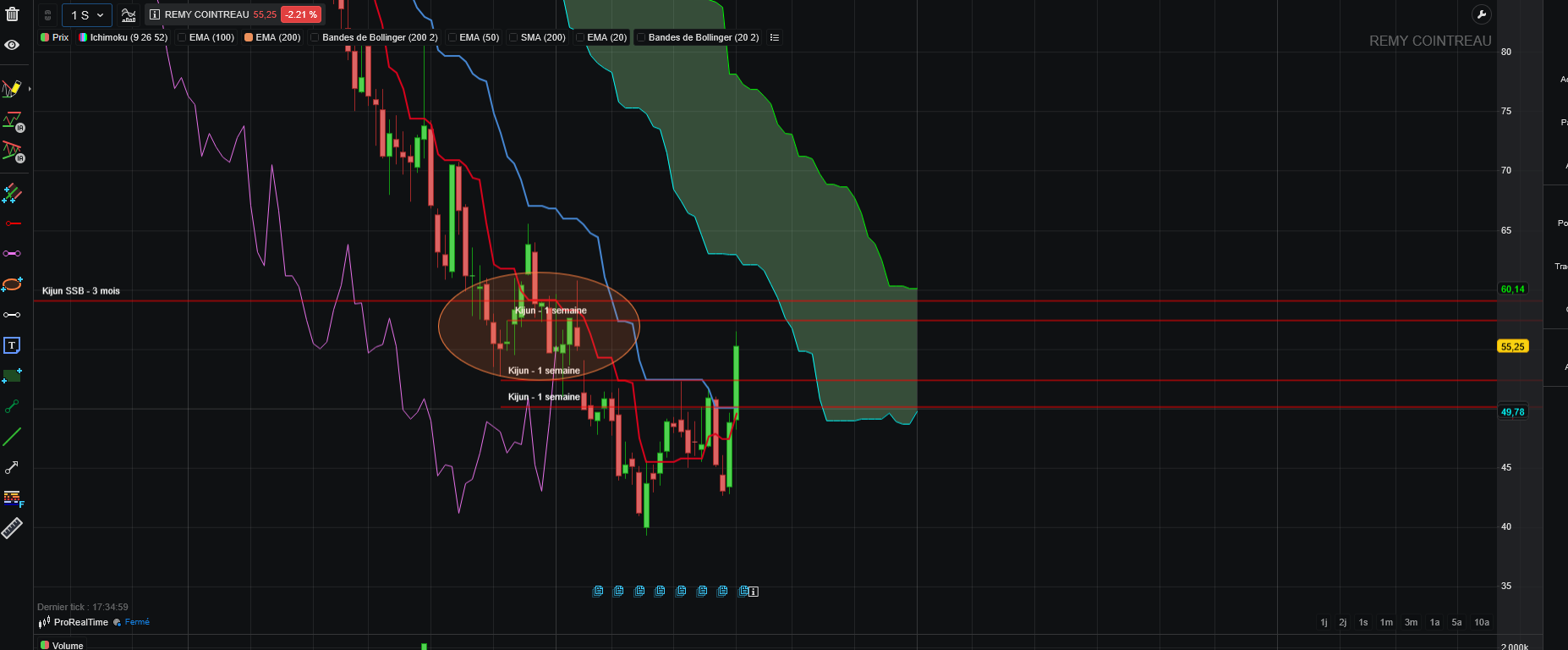
Task: Open chart settings wrench icon
Action: coord(1481,14)
